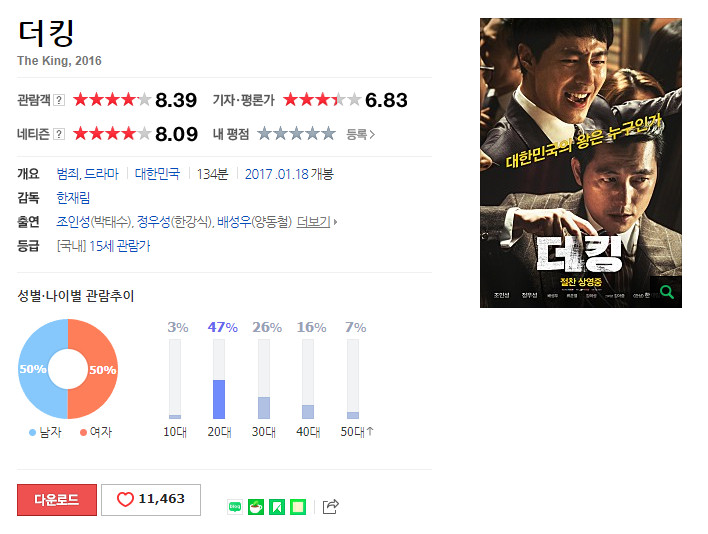The width and height of the screenshot is (708, 534).
Task: Open the 등록 rating registration arrow
Action: point(360,134)
